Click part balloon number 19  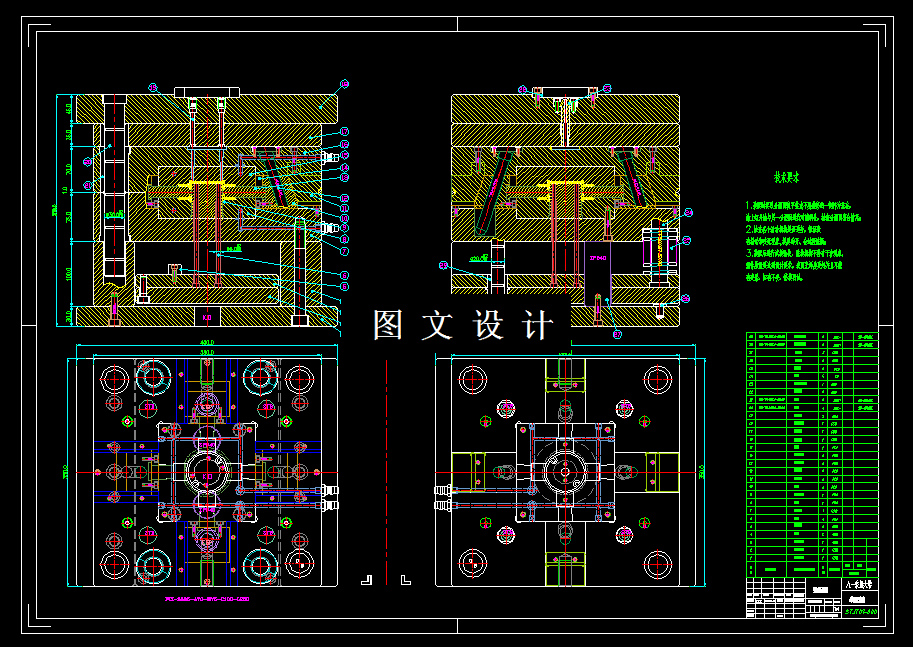(x=153, y=87)
